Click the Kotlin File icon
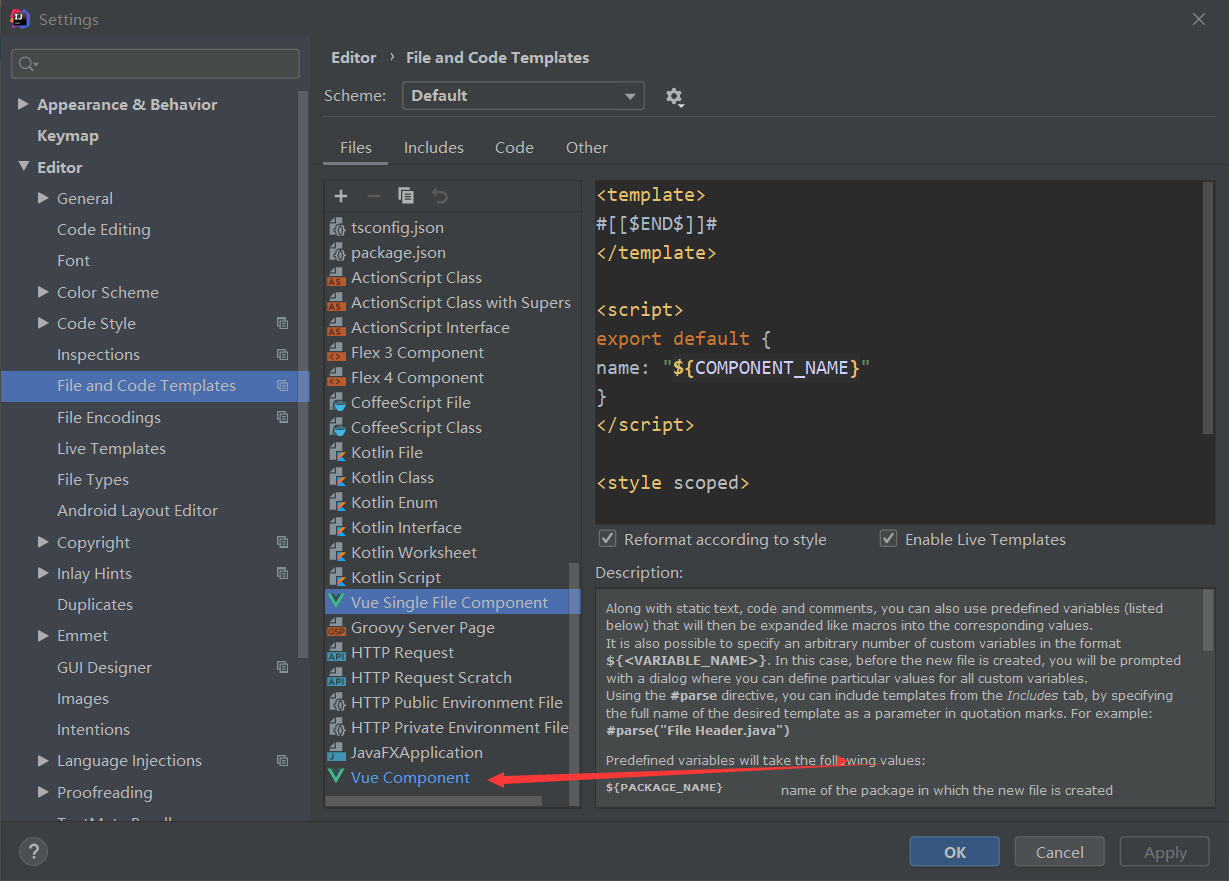The image size is (1229, 881). (337, 453)
